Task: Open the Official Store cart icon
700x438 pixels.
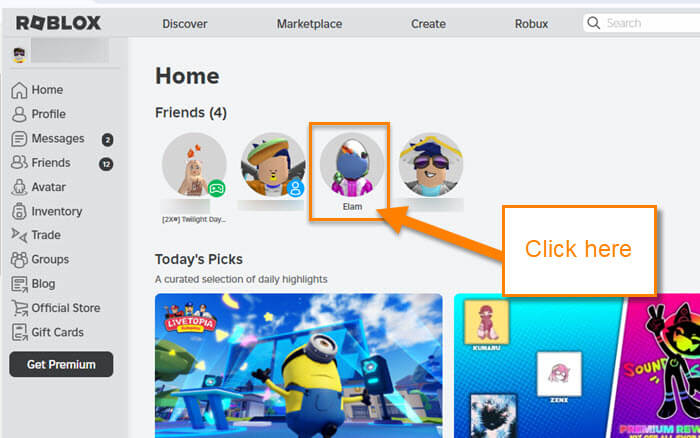Action: (19, 308)
